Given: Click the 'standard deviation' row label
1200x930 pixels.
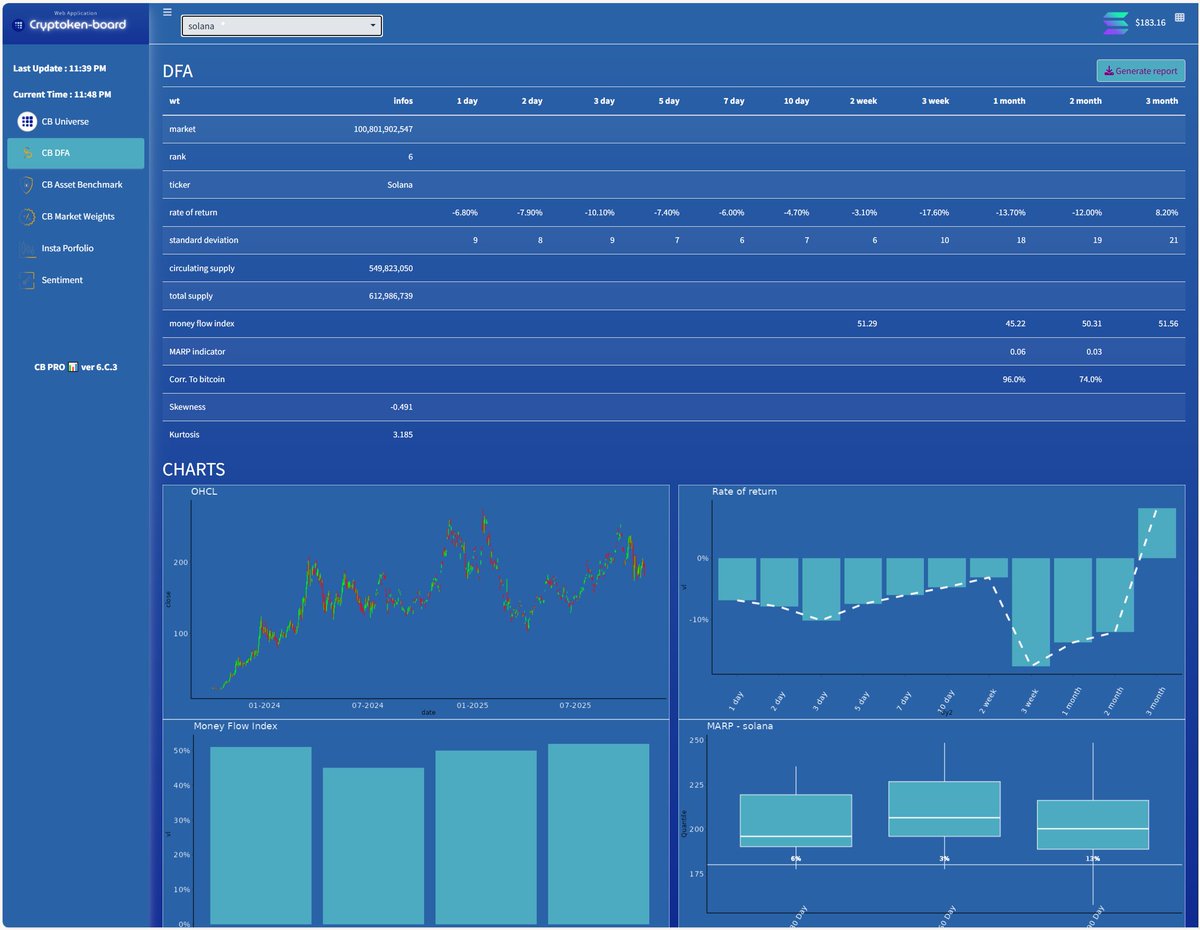Looking at the screenshot, I should point(204,241).
